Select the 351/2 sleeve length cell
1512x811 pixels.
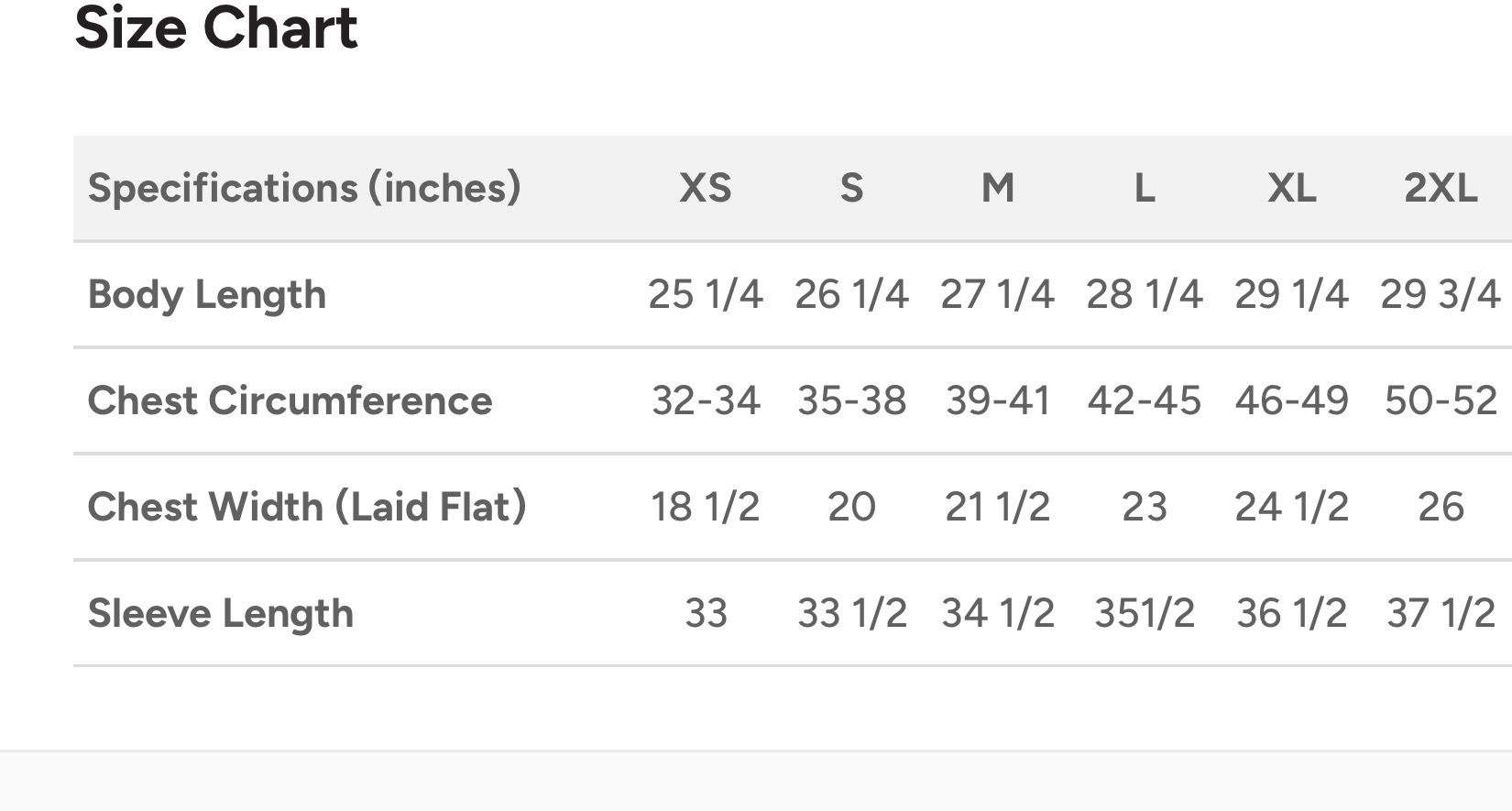click(x=1145, y=613)
